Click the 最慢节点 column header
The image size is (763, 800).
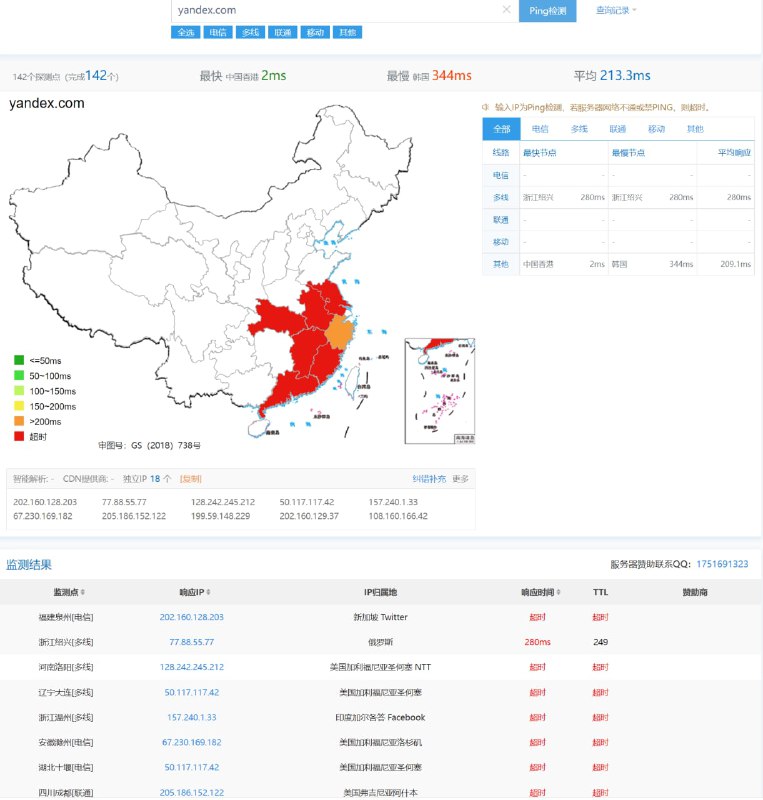pos(628,153)
